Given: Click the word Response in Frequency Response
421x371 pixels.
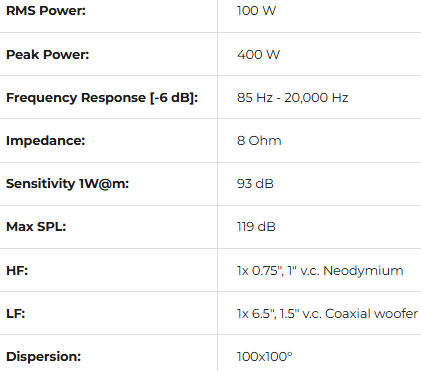Looking at the screenshot, I should 113,98.
